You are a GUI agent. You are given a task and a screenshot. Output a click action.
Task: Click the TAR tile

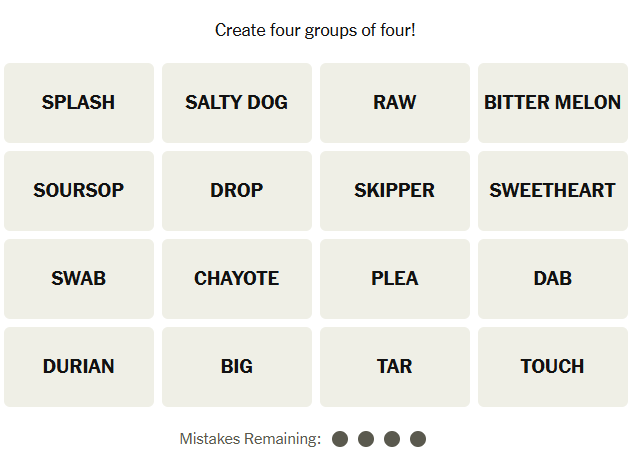tap(395, 367)
